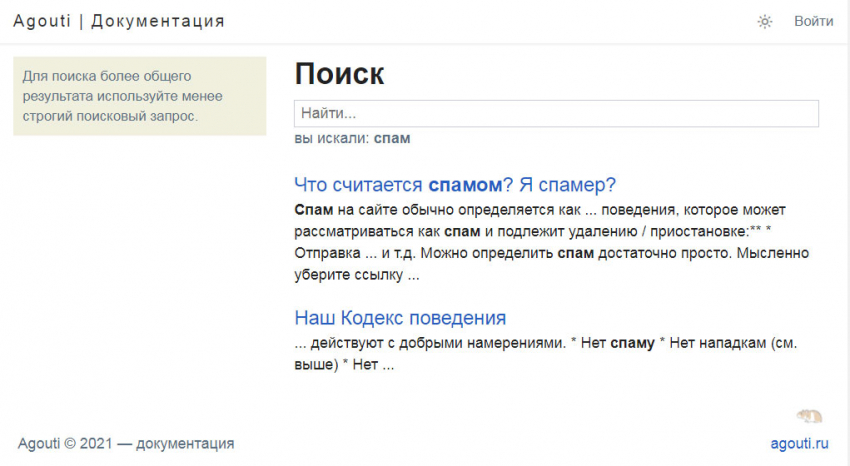The image size is (850, 466).
Task: Focus the Найти... search field
Action: 556,113
